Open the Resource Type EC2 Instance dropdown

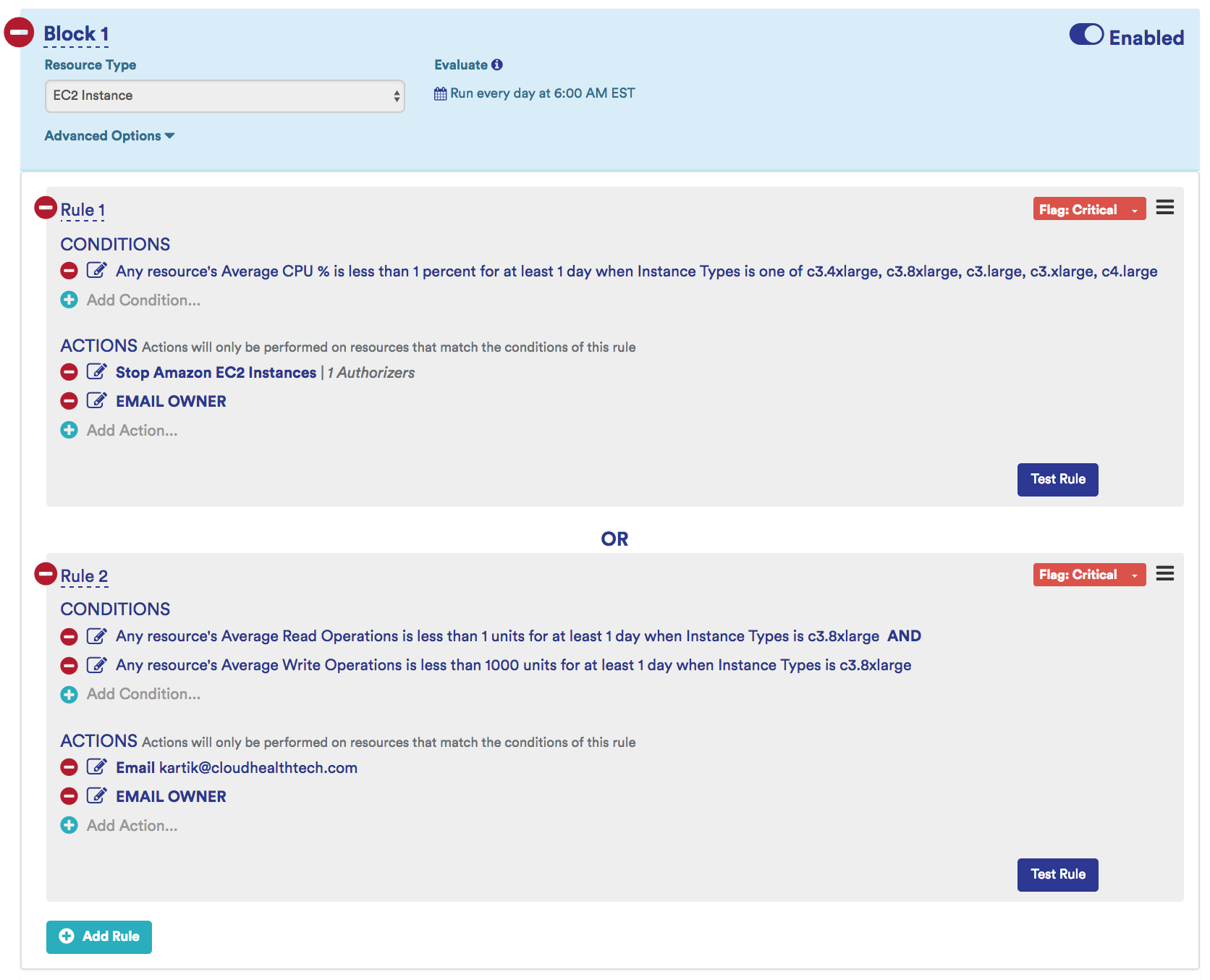tap(224, 96)
